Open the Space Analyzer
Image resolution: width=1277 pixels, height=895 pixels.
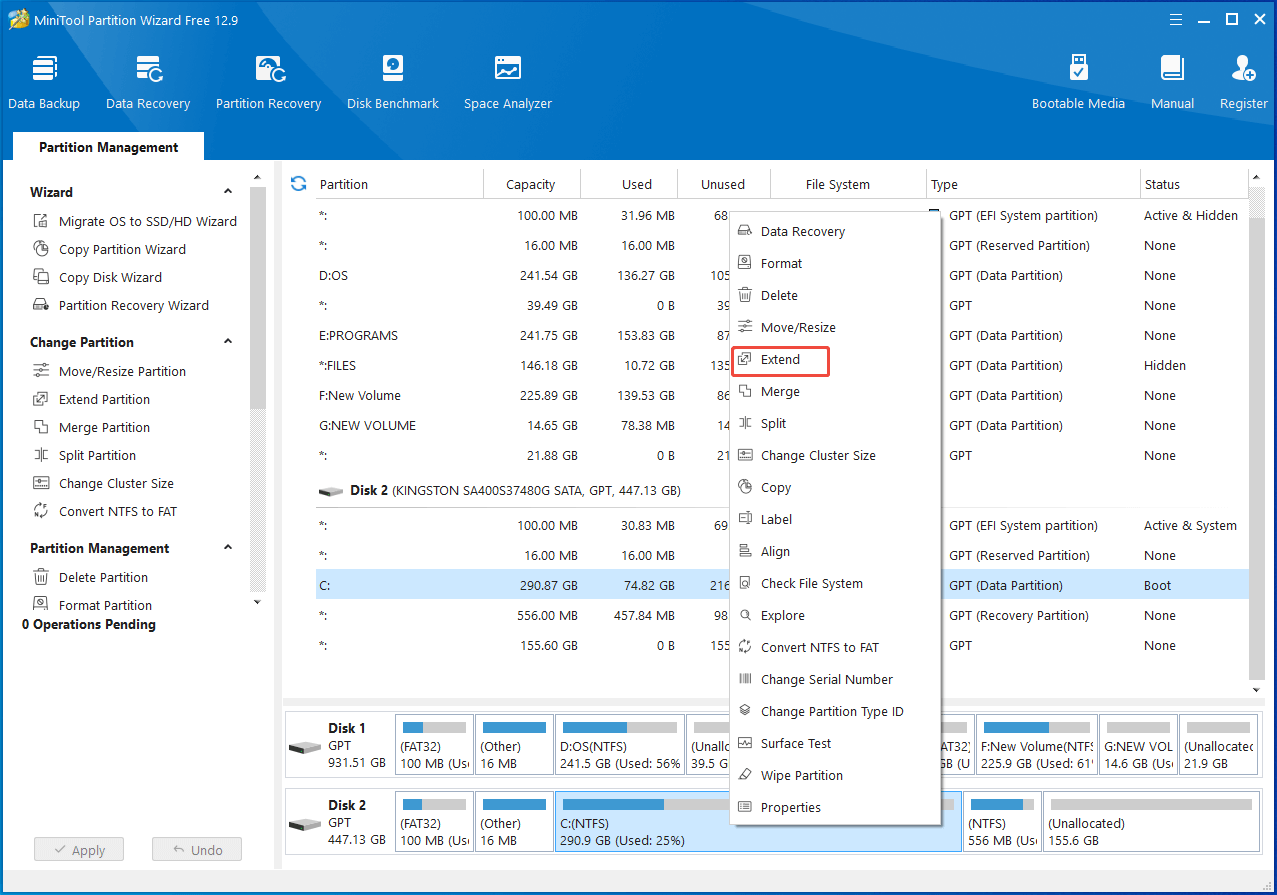coord(508,82)
